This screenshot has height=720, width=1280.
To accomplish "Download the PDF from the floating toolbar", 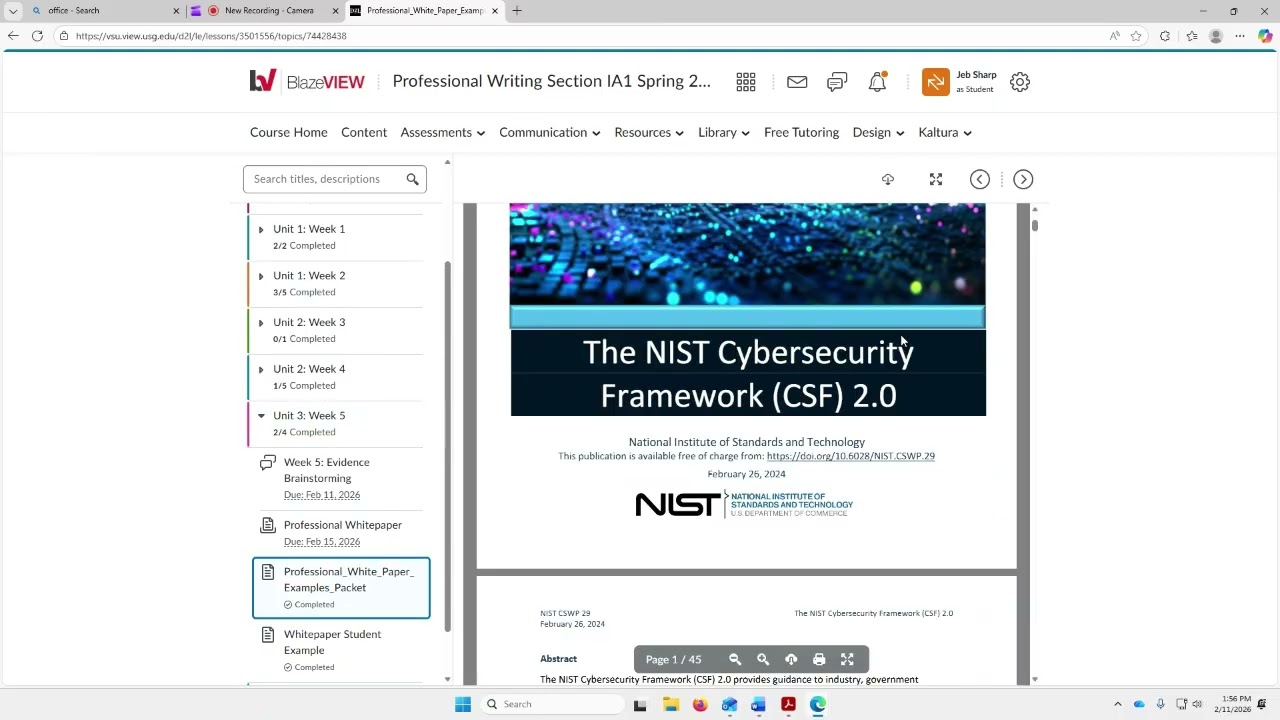I will point(791,659).
